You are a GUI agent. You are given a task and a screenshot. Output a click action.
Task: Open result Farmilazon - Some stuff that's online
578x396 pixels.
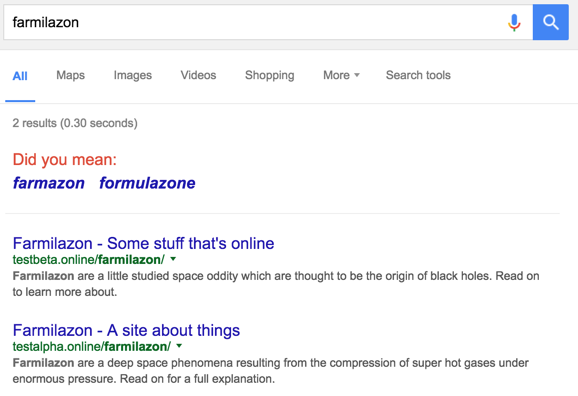pos(143,243)
